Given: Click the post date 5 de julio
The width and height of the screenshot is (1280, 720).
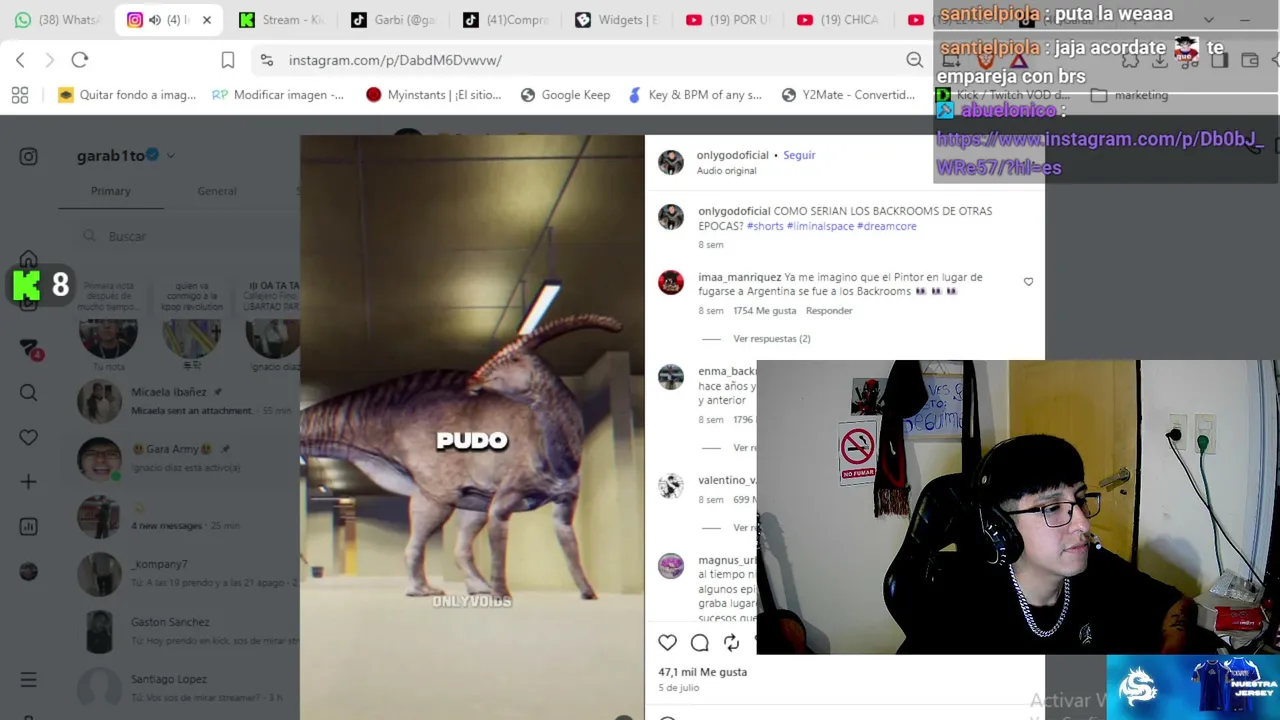Looking at the screenshot, I should click(679, 688).
